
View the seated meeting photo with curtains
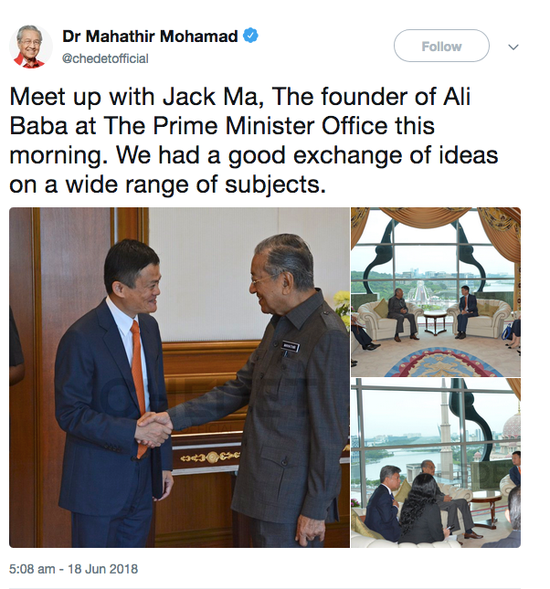pyautogui.click(x=436, y=292)
